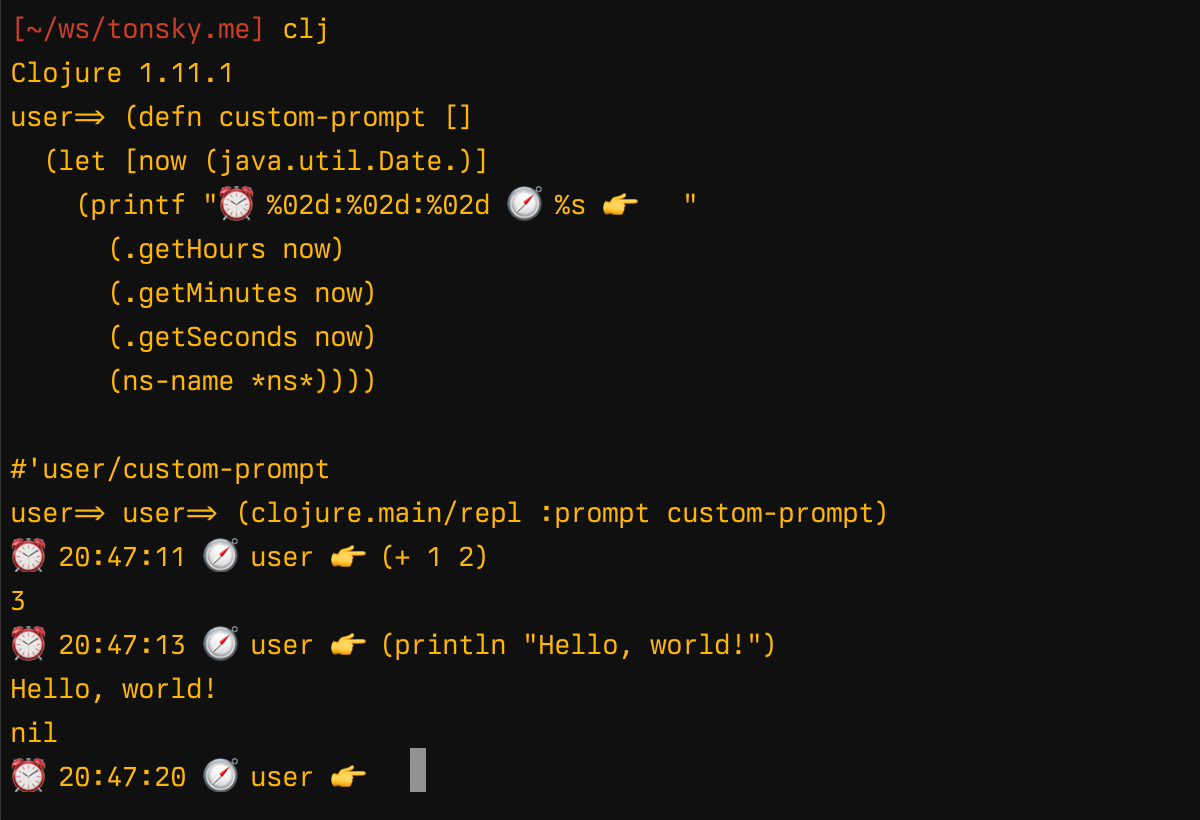The height and width of the screenshot is (820, 1200).
Task: Click the compass emoji after 20:47:13
Action: (x=220, y=645)
